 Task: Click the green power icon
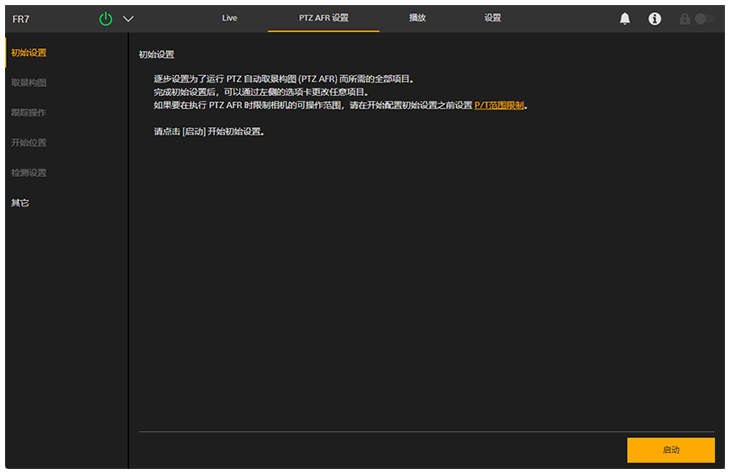point(106,18)
